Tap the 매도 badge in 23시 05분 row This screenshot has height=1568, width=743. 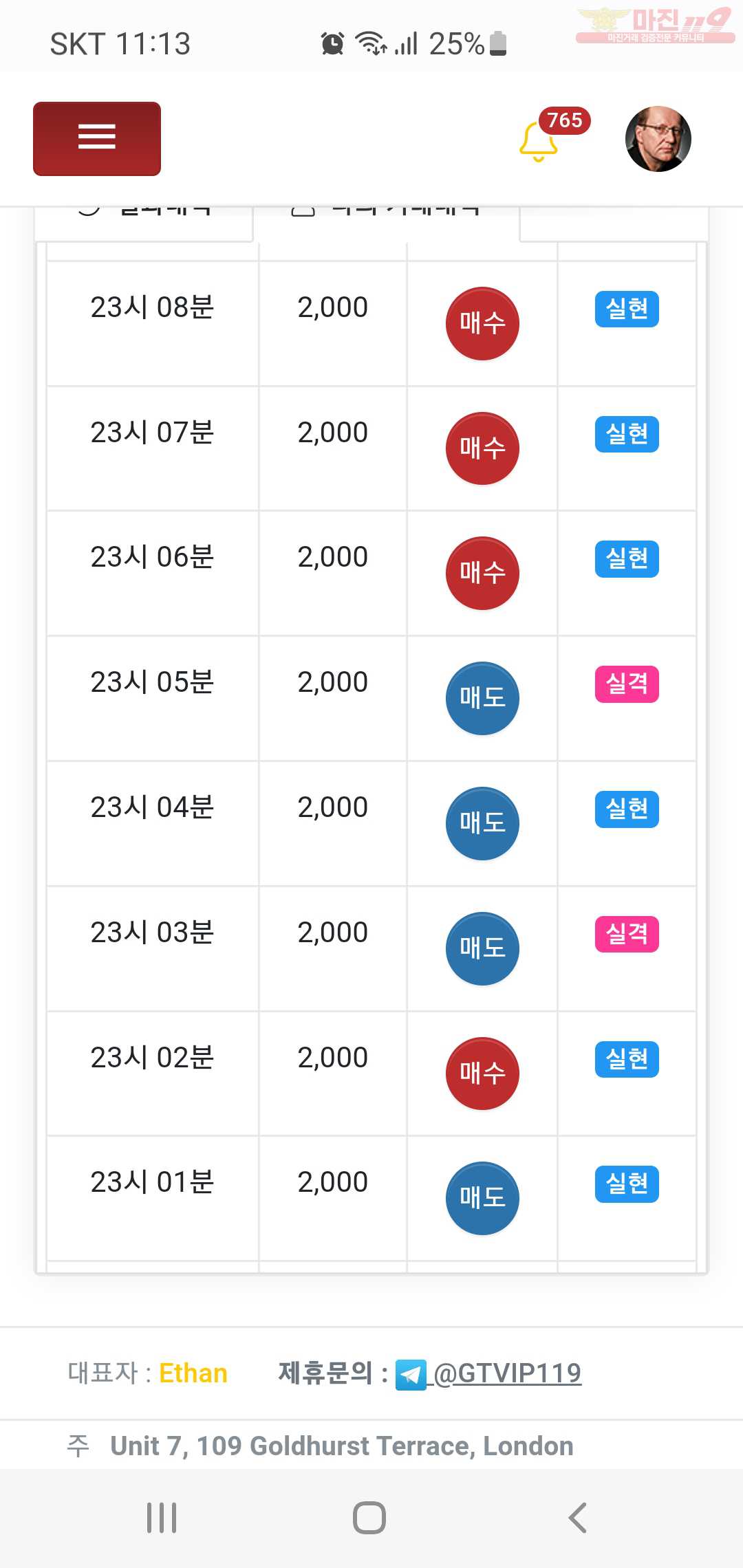click(x=483, y=698)
